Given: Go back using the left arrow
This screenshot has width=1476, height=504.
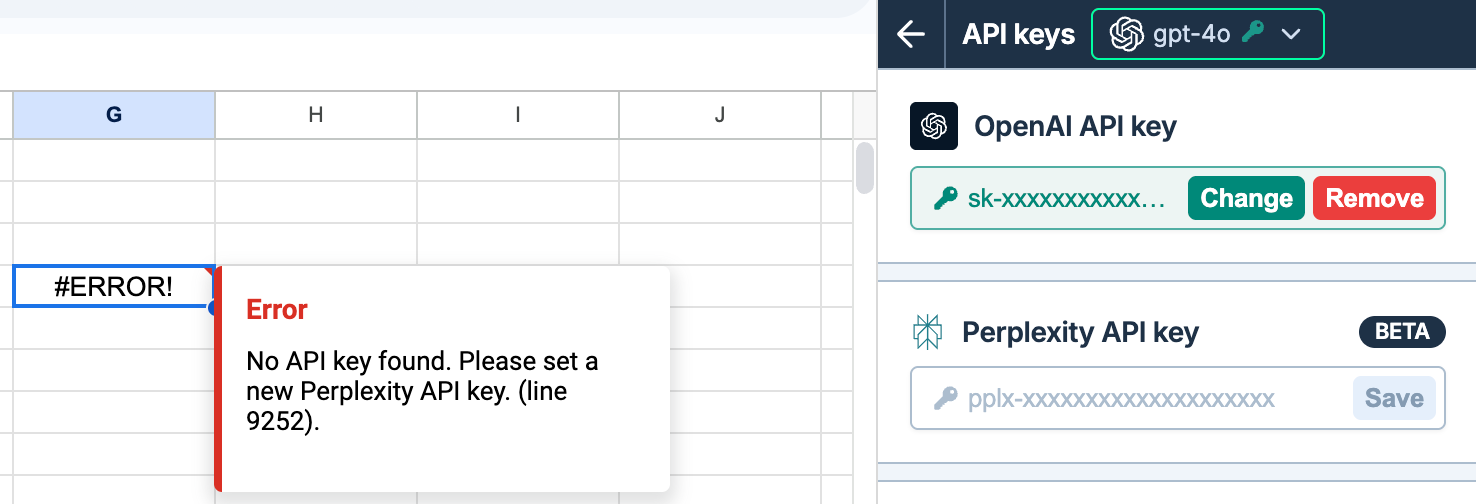Looking at the screenshot, I should pos(911,35).
